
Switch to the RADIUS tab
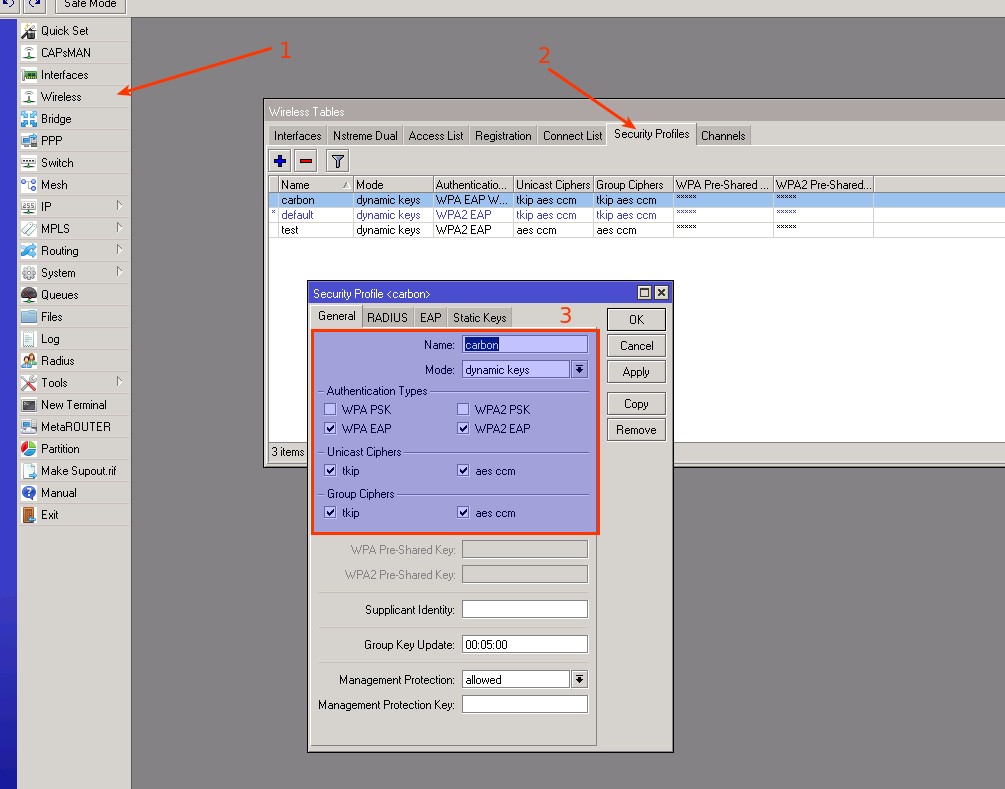387,318
